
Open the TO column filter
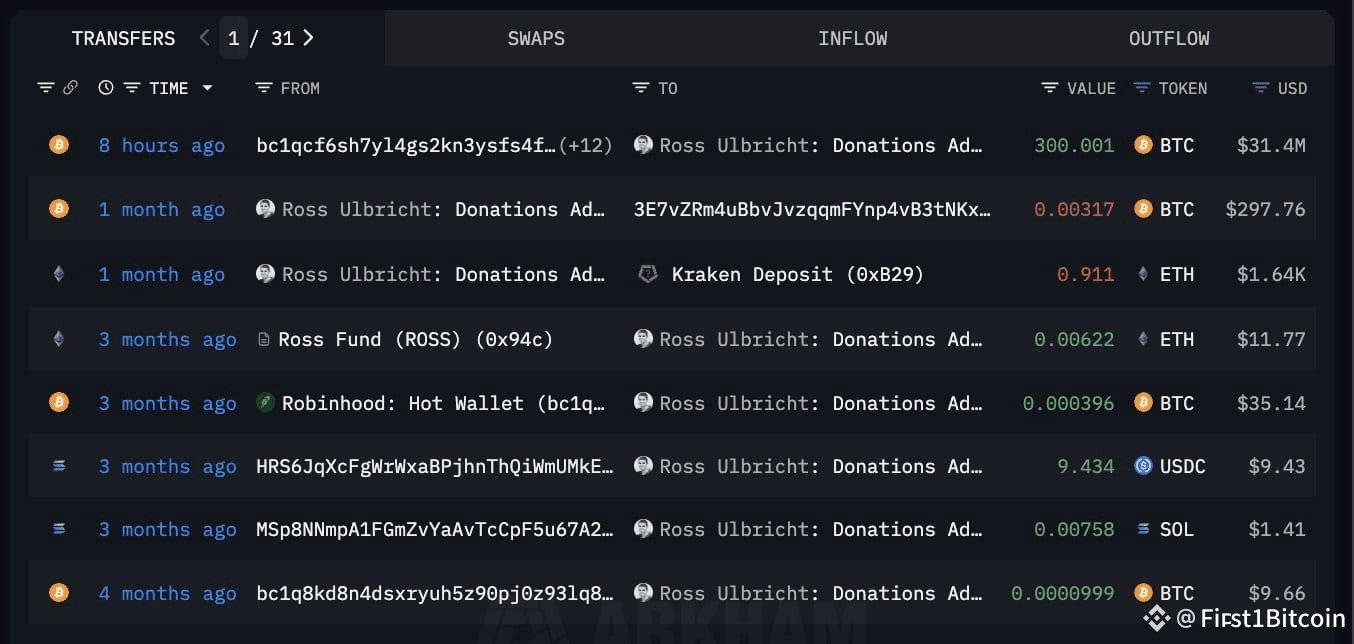641,88
